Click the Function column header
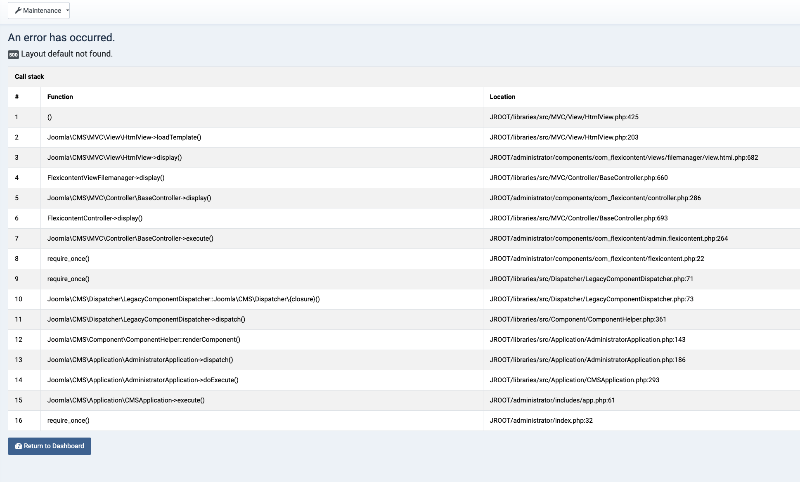800x482 pixels. [60, 97]
